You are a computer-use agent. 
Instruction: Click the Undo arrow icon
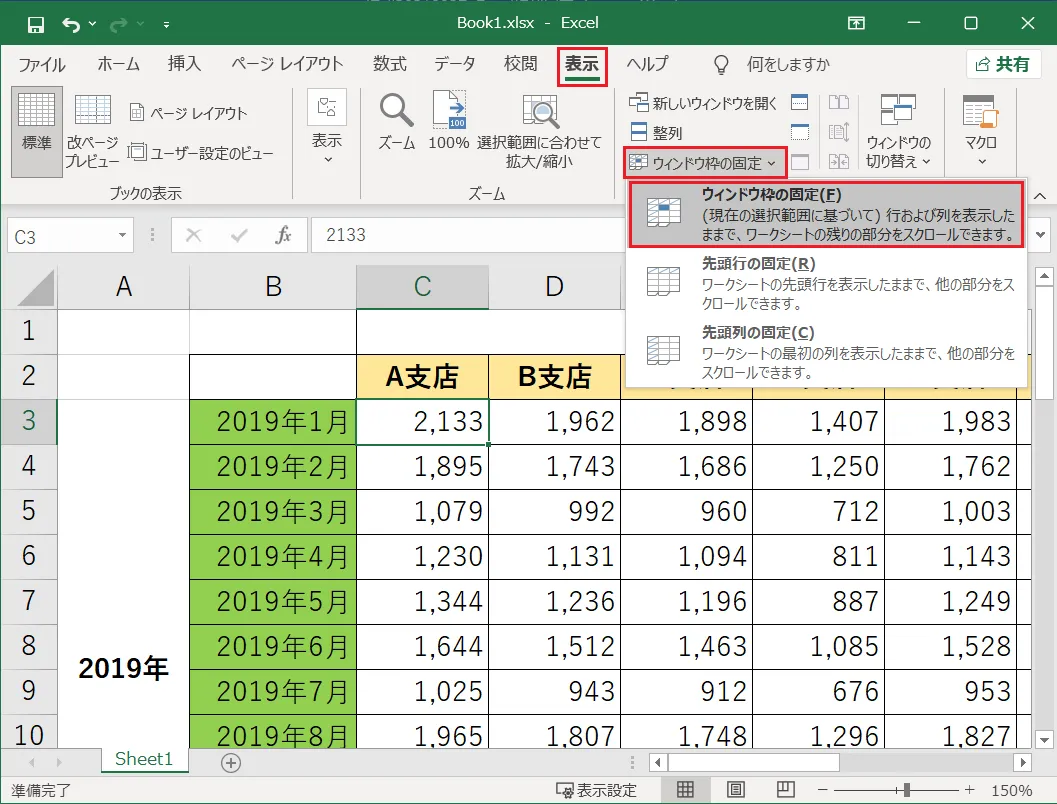(x=71, y=25)
